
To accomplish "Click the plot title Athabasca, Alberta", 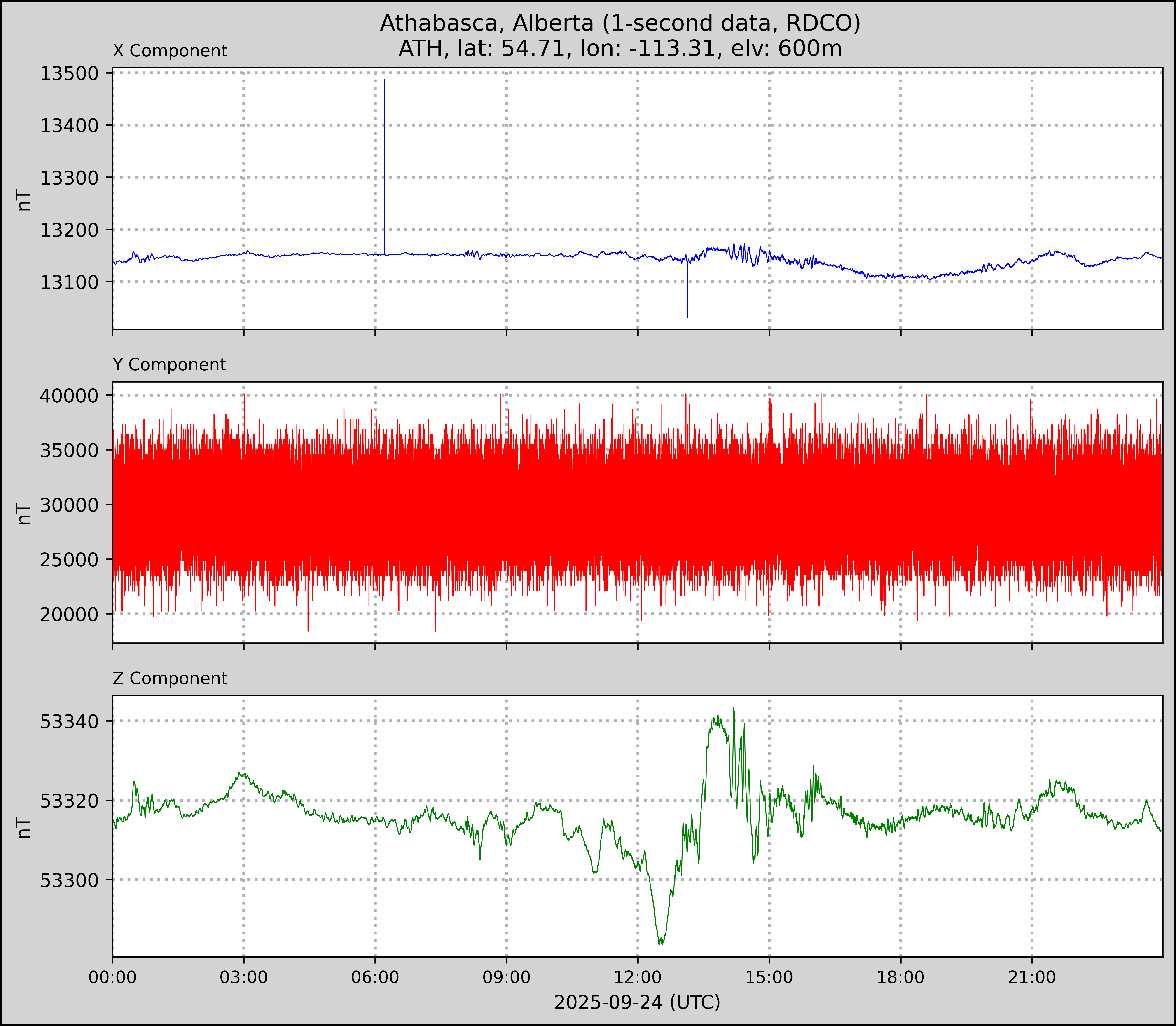I will point(620,23).
